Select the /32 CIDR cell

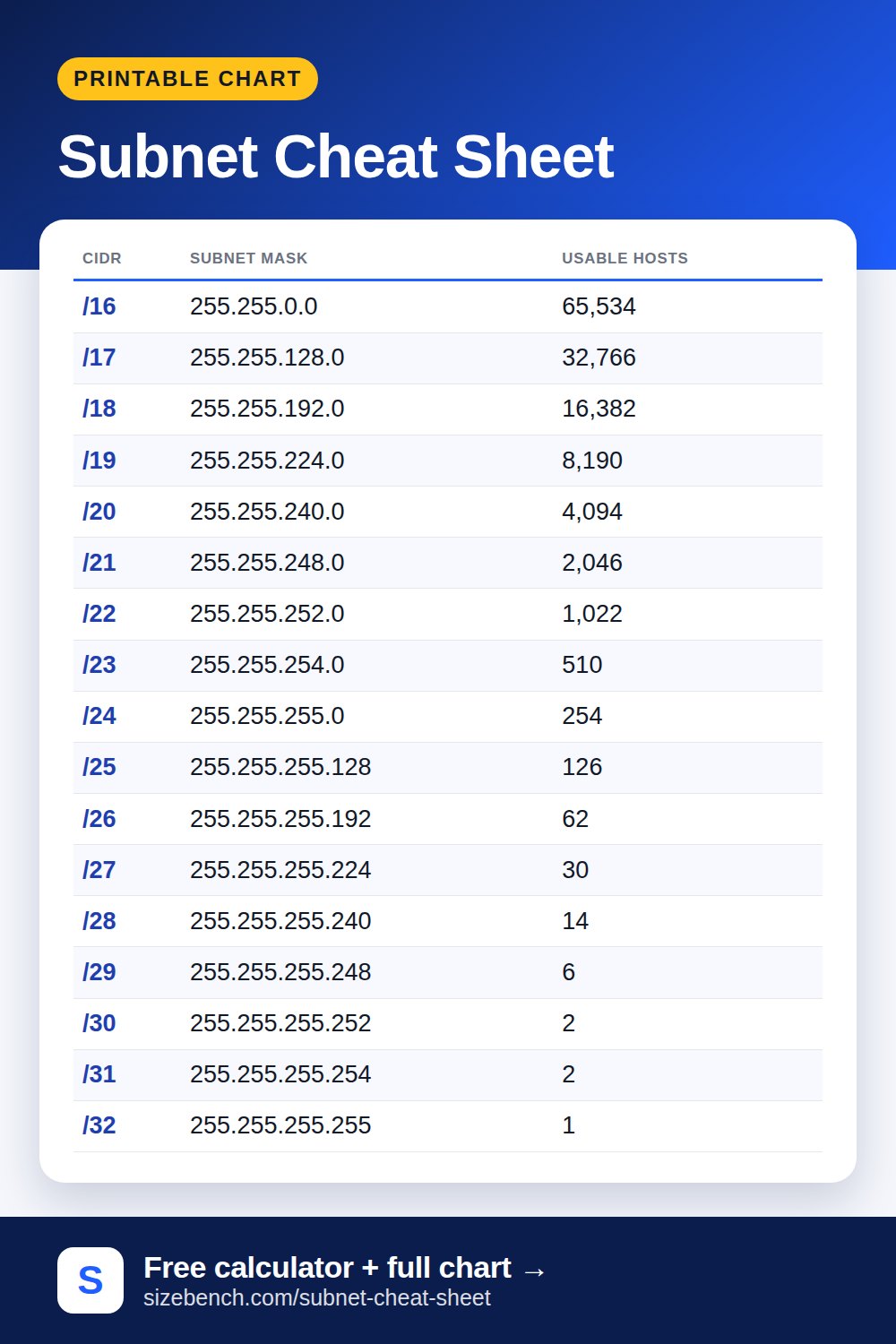(99, 1125)
